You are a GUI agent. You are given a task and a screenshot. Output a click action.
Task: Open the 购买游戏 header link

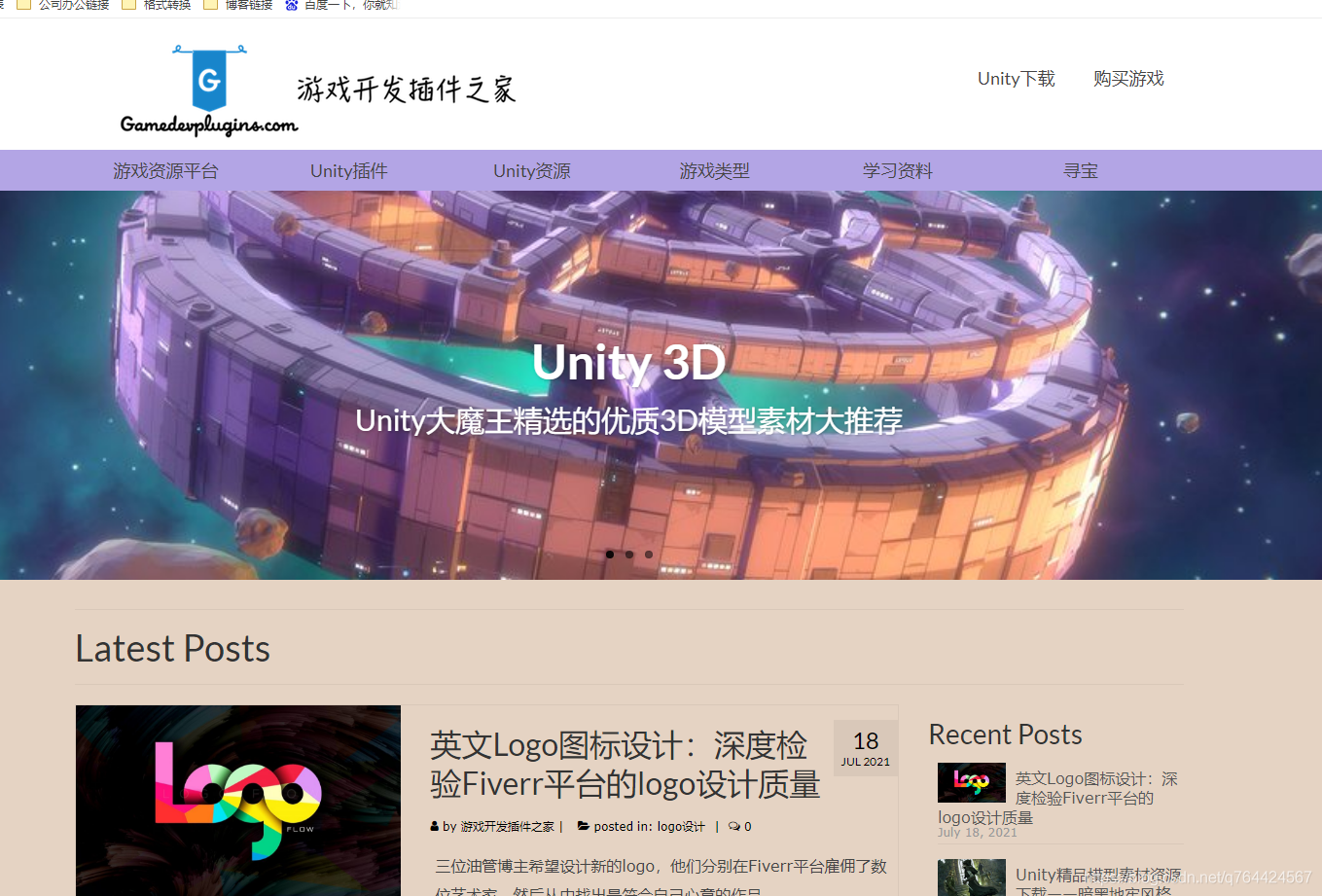[1128, 79]
